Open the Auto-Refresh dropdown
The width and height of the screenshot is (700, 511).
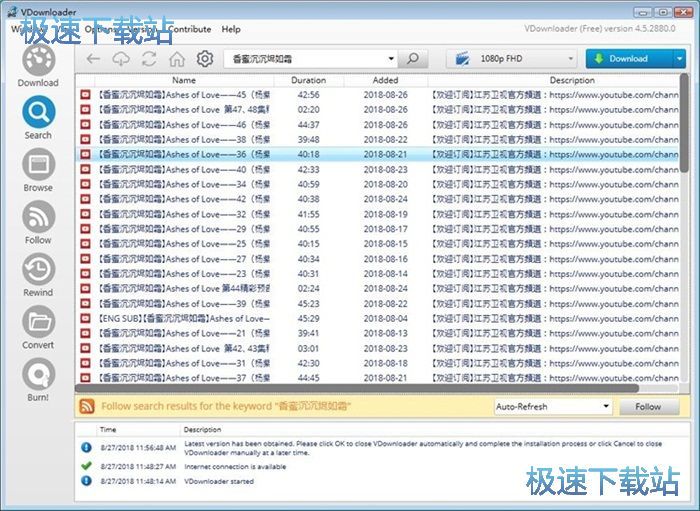tap(553, 407)
